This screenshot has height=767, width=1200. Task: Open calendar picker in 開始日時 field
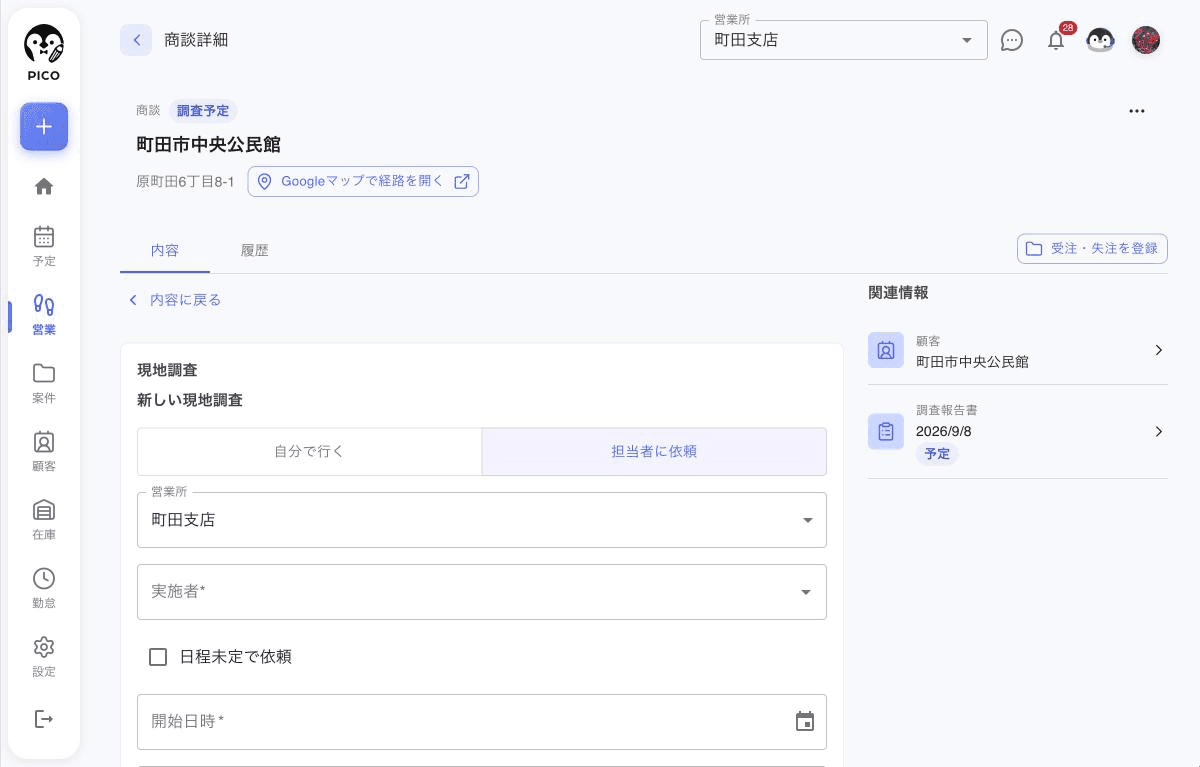tap(805, 721)
